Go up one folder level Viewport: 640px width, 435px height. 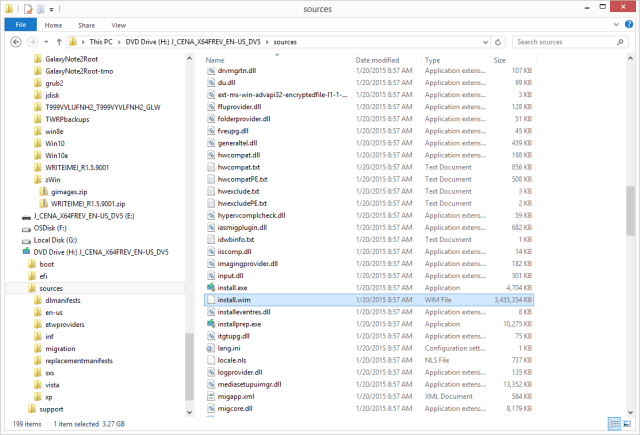pos(59,42)
